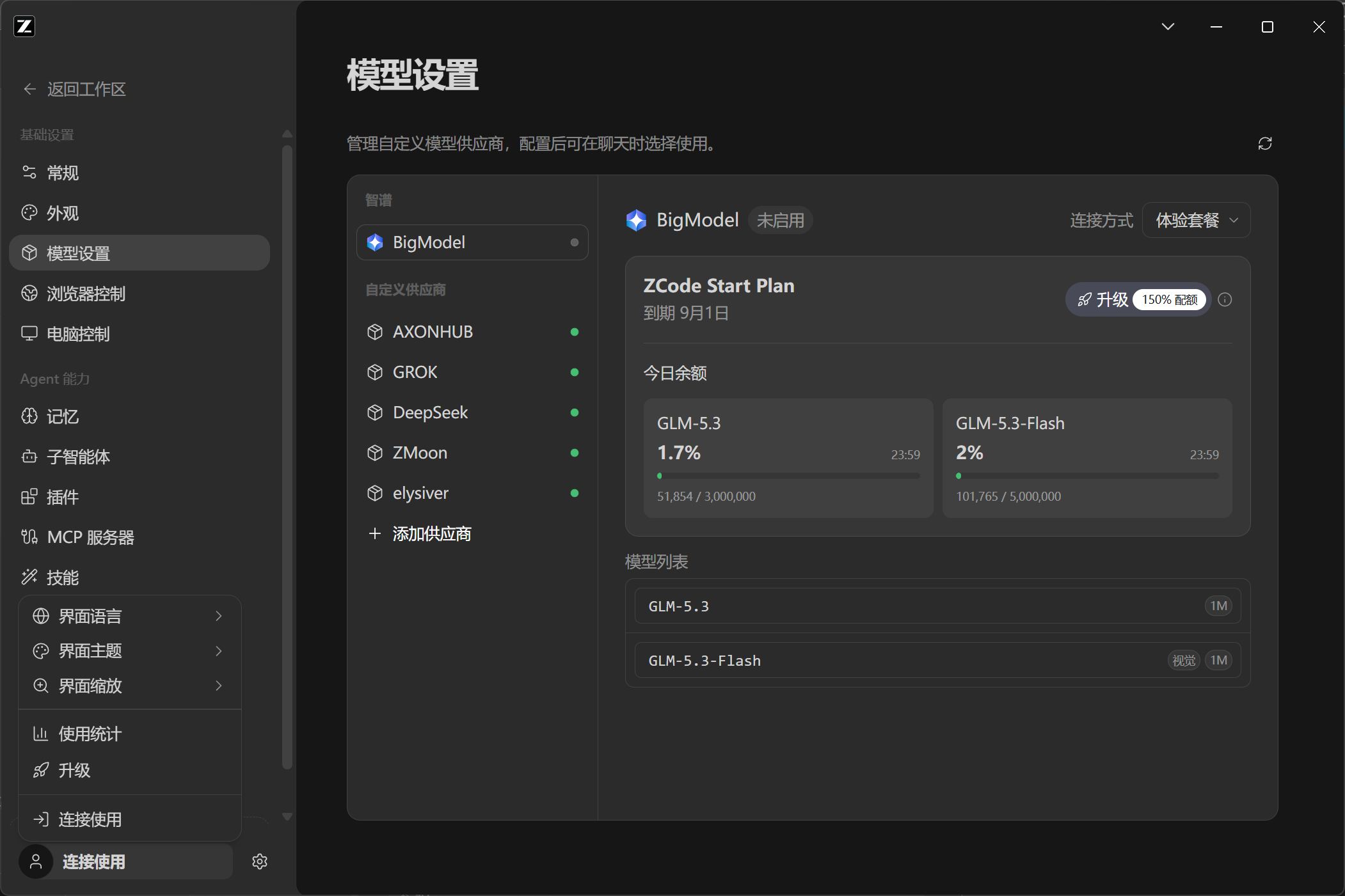The height and width of the screenshot is (896, 1345).
Task: Select the BigModel provider
Action: [x=472, y=242]
